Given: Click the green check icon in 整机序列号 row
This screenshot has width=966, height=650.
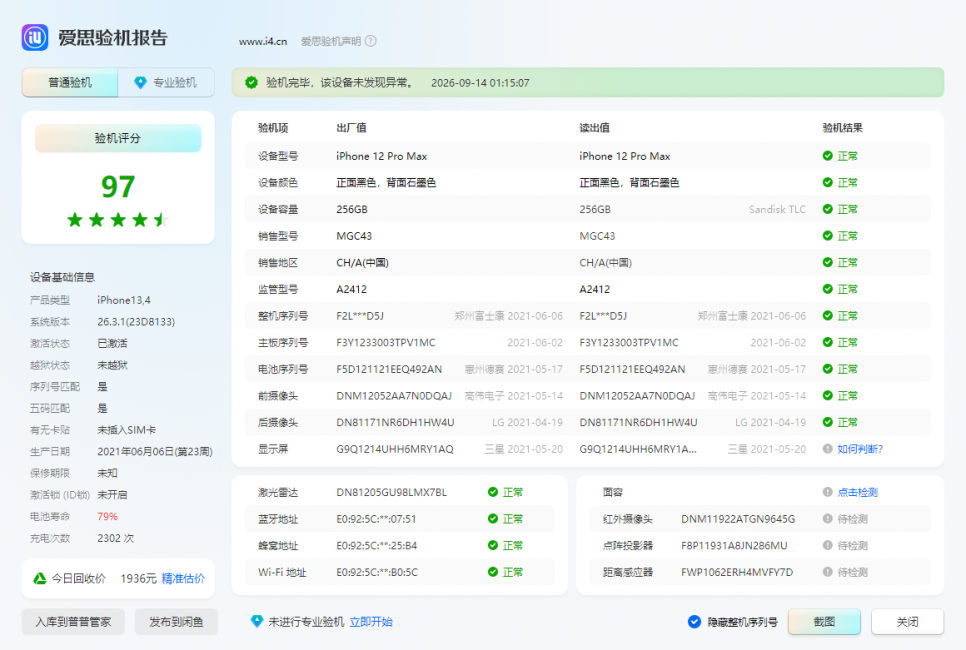Looking at the screenshot, I should pyautogui.click(x=828, y=315).
